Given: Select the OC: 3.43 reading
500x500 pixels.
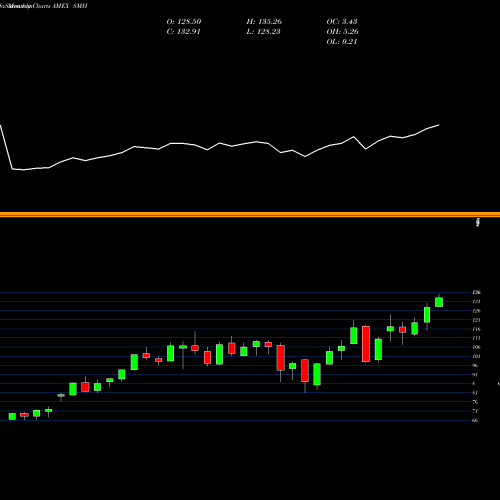Looking at the screenshot, I should [342, 22].
